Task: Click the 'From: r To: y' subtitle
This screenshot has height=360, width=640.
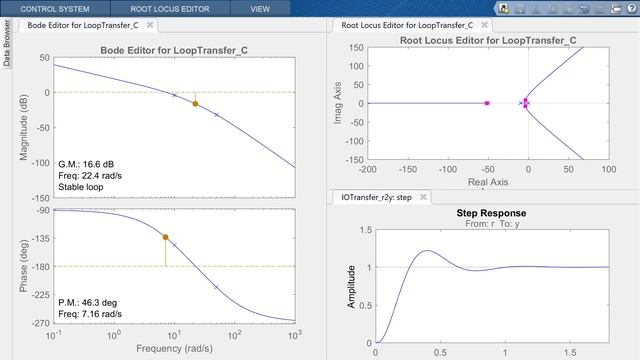Action: pos(492,224)
